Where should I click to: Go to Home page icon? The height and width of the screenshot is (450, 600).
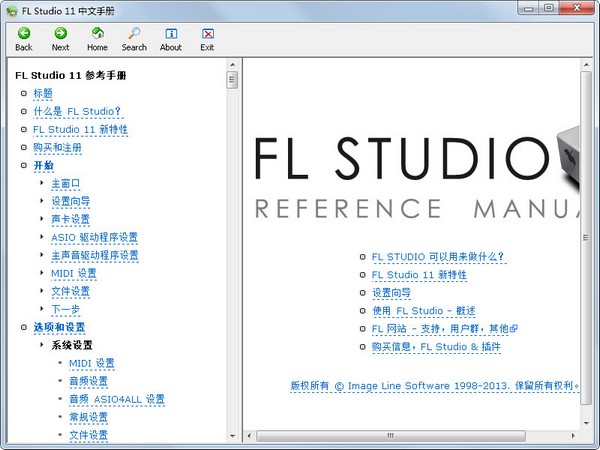(x=97, y=38)
